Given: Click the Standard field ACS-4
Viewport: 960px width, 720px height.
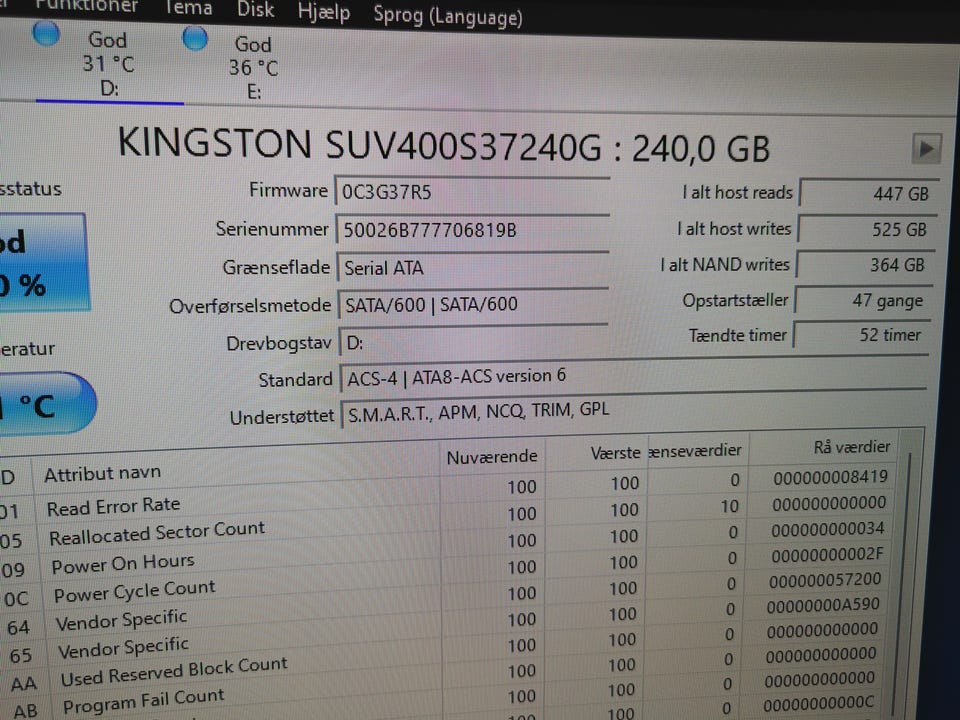Looking at the screenshot, I should point(633,375).
